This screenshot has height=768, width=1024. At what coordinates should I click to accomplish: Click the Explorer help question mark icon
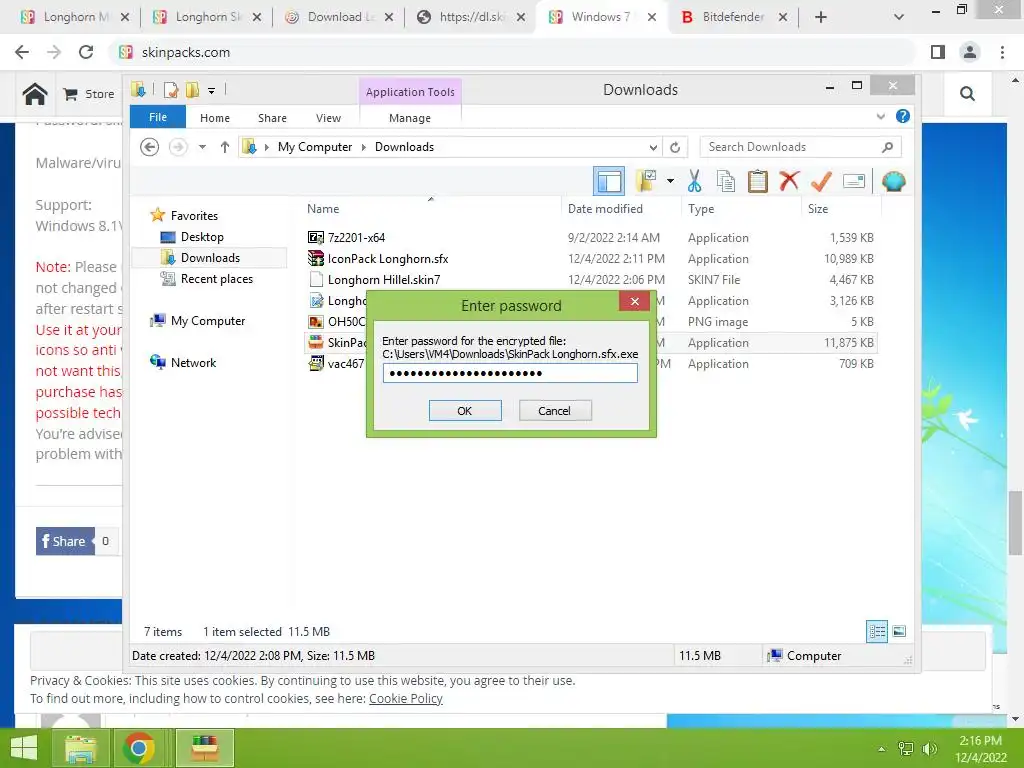[x=903, y=116]
